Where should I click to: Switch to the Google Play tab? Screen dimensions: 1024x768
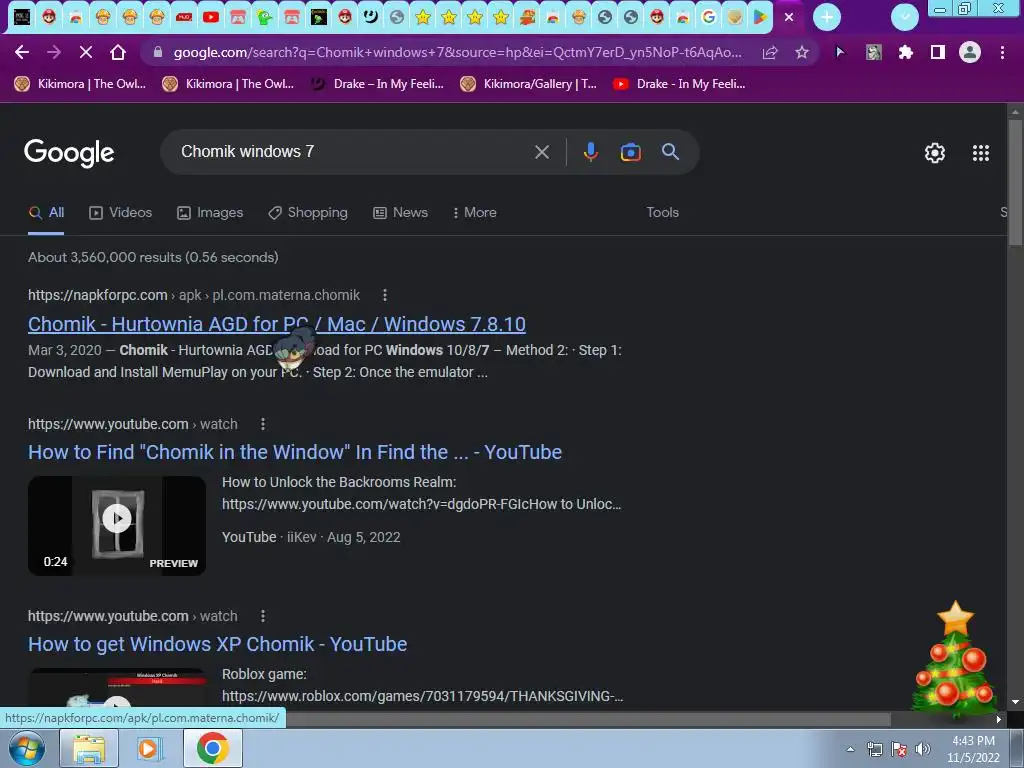pyautogui.click(x=760, y=17)
